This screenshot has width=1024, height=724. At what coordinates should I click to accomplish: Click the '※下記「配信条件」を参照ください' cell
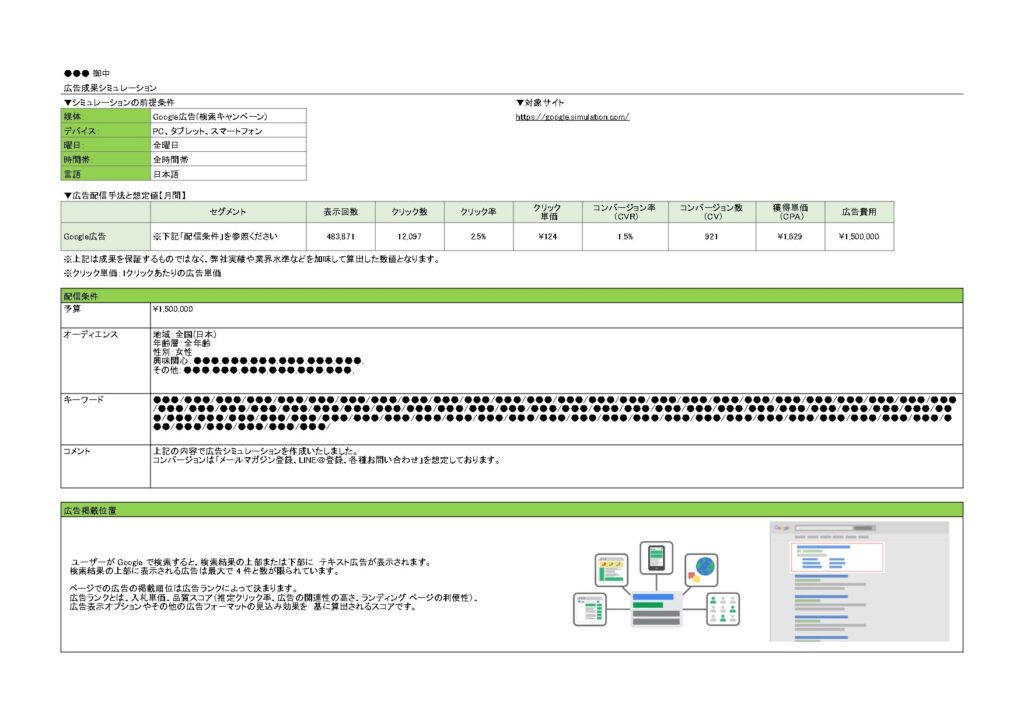(x=228, y=236)
